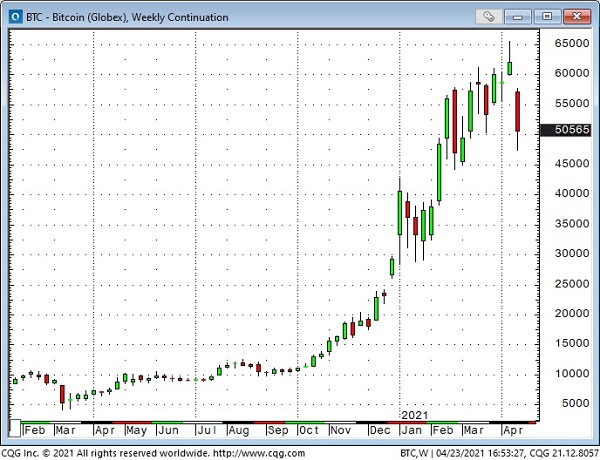This screenshot has width=600, height=460.
Task: Click the Apr 2020 label on time axis
Action: 104,431
